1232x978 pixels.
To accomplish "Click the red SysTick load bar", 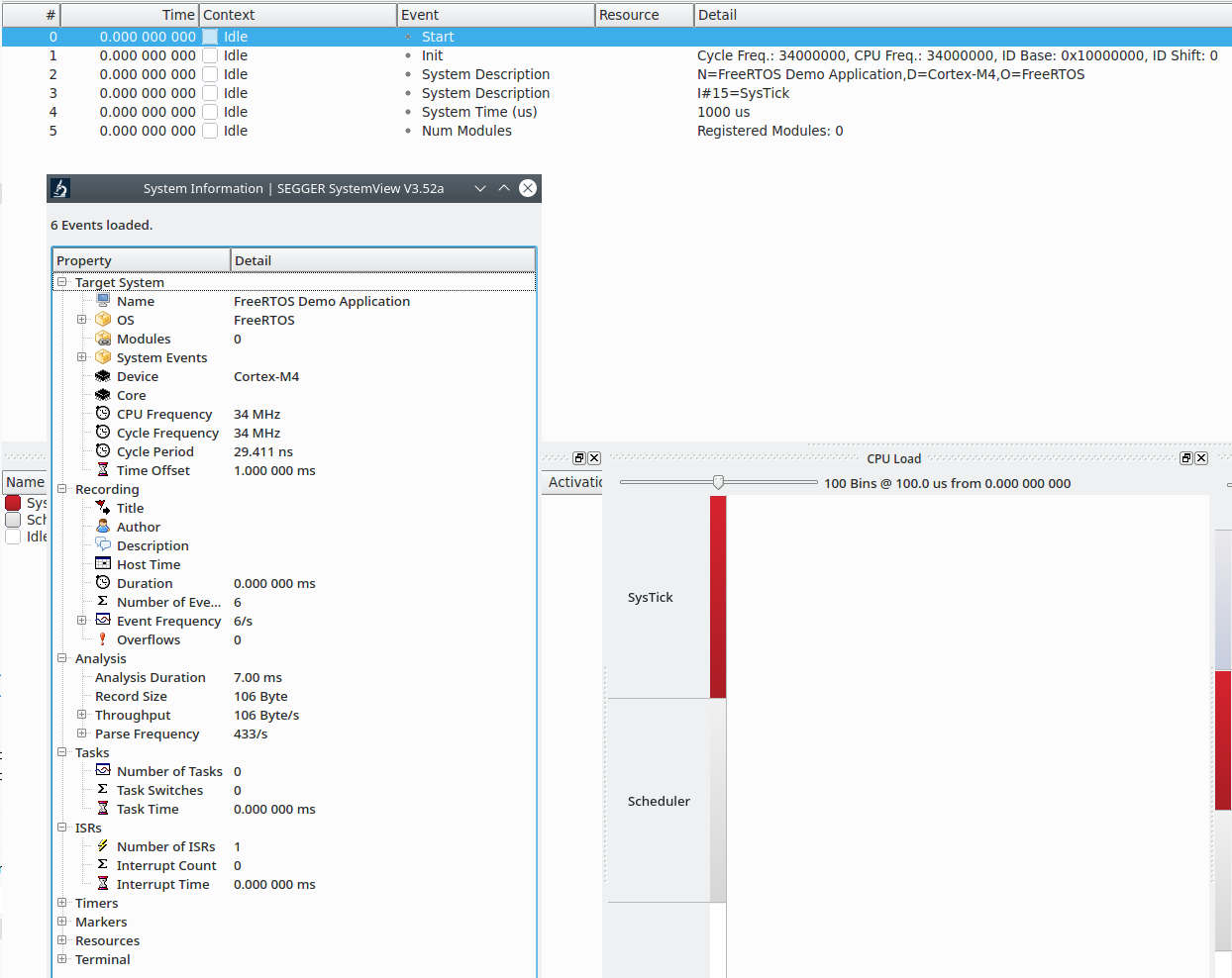I will tap(718, 597).
